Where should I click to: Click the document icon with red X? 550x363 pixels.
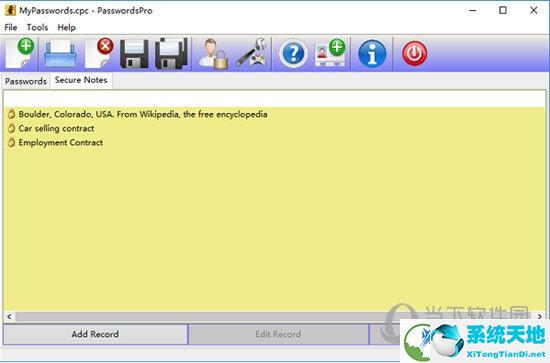[x=100, y=54]
